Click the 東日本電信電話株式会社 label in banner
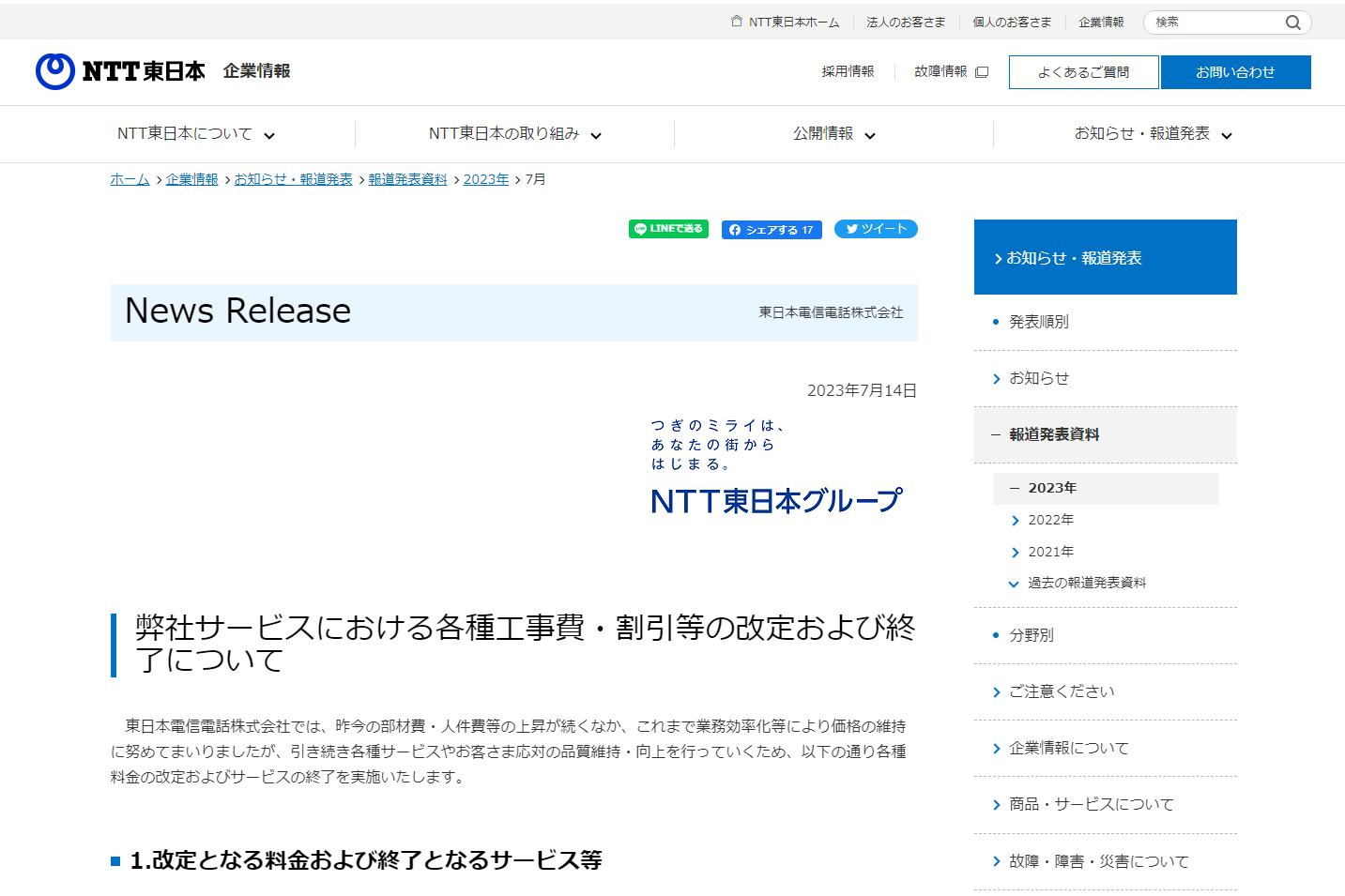The width and height of the screenshot is (1345, 896). (x=831, y=312)
